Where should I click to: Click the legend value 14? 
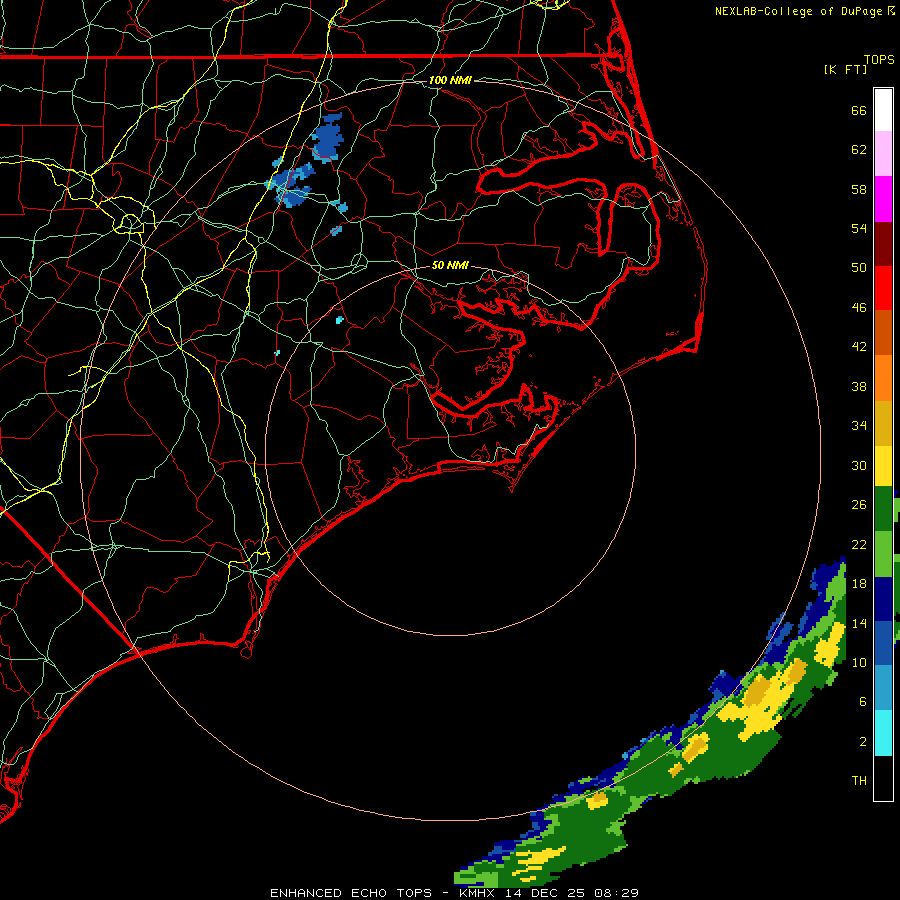[859, 623]
